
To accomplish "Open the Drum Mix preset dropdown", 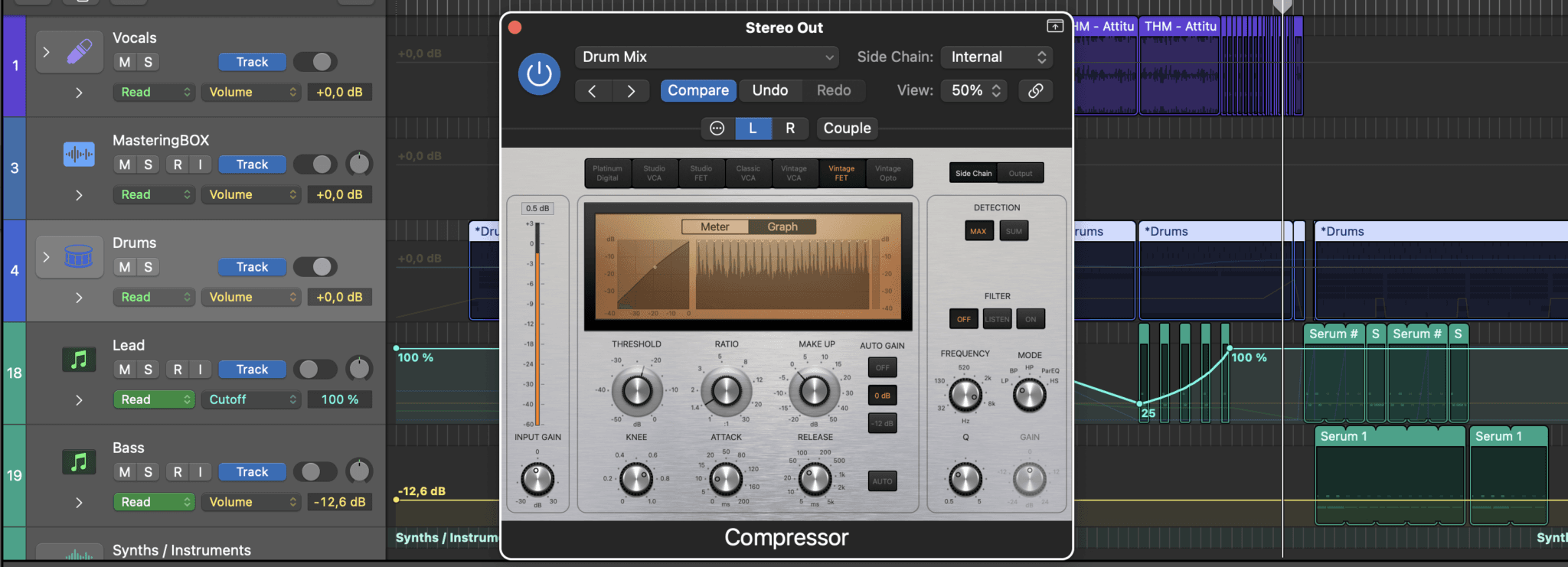I will 707,57.
